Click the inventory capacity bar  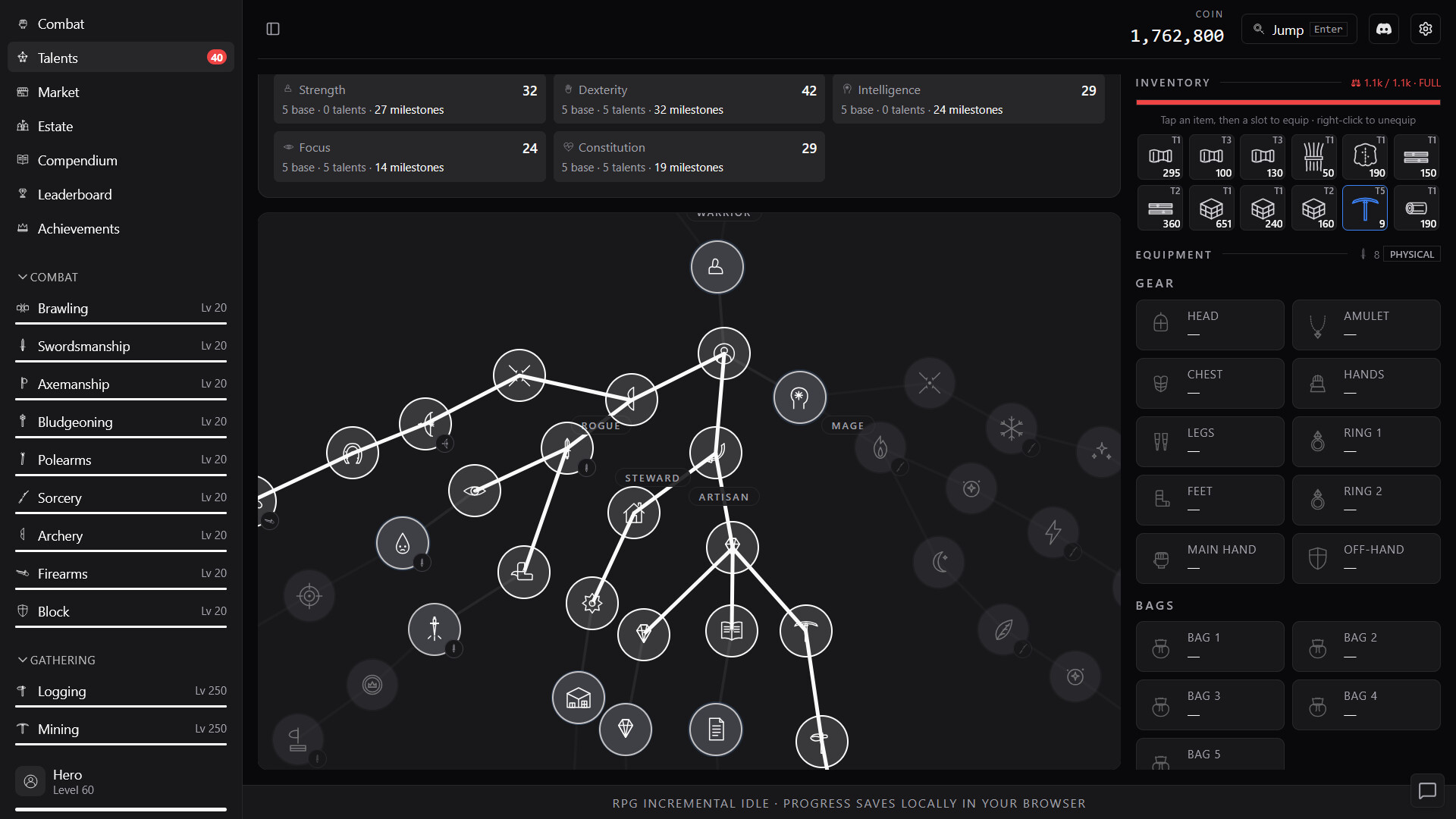1288,102
